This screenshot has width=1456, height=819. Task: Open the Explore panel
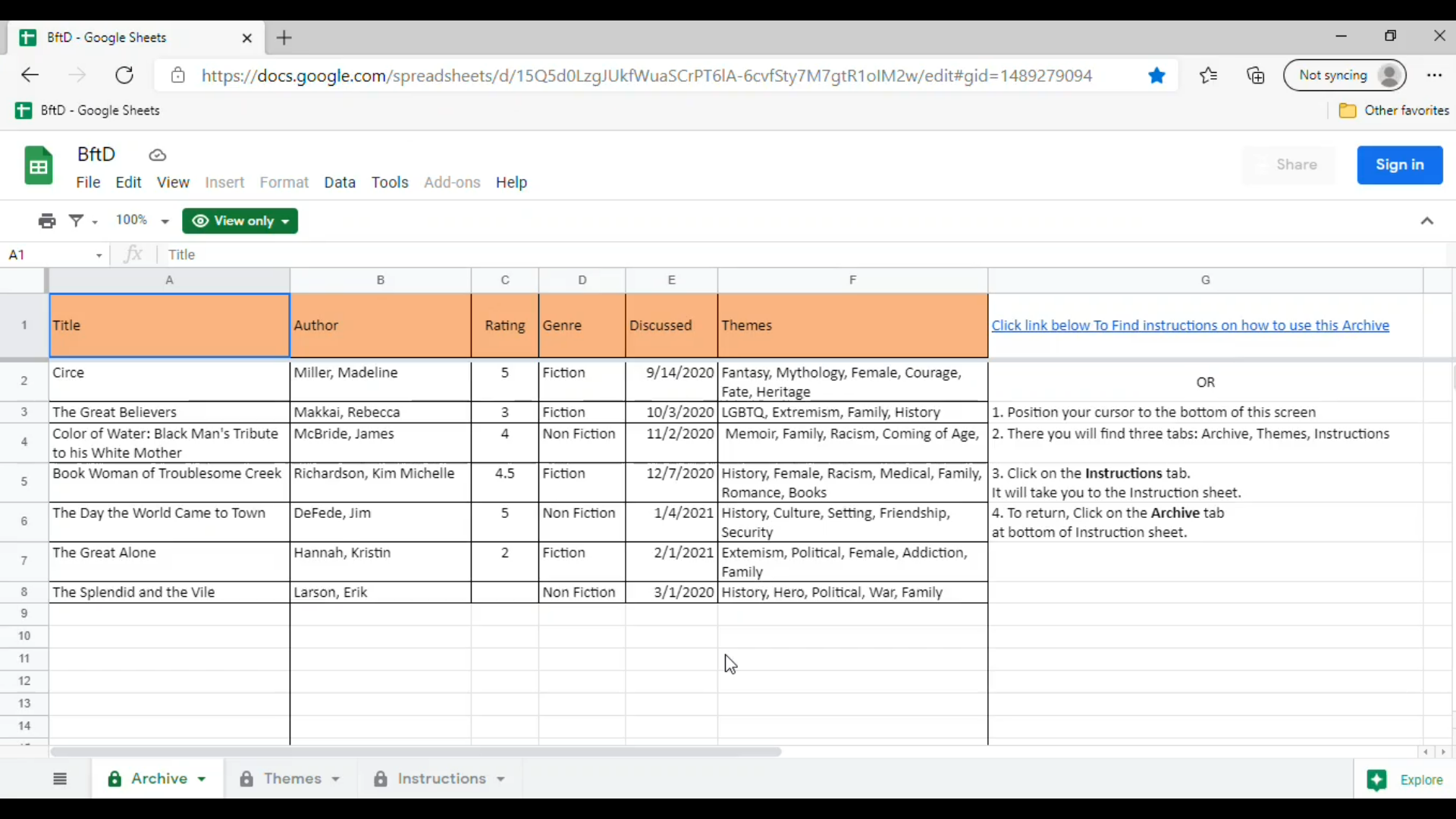click(x=1404, y=780)
